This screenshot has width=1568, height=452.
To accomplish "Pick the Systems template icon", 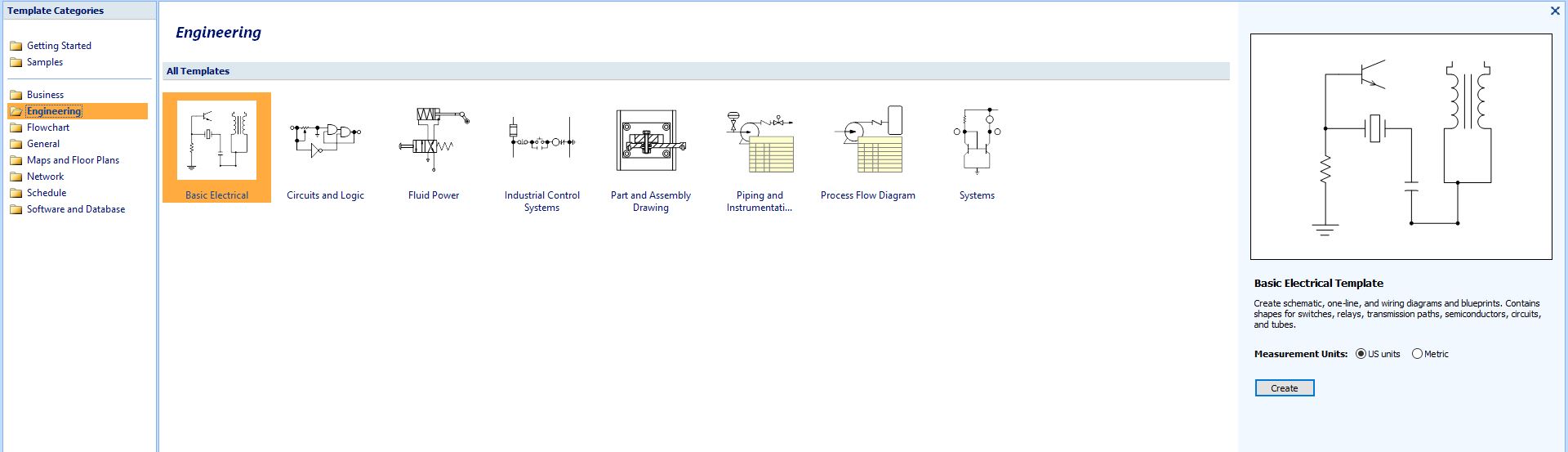I will pos(977,141).
